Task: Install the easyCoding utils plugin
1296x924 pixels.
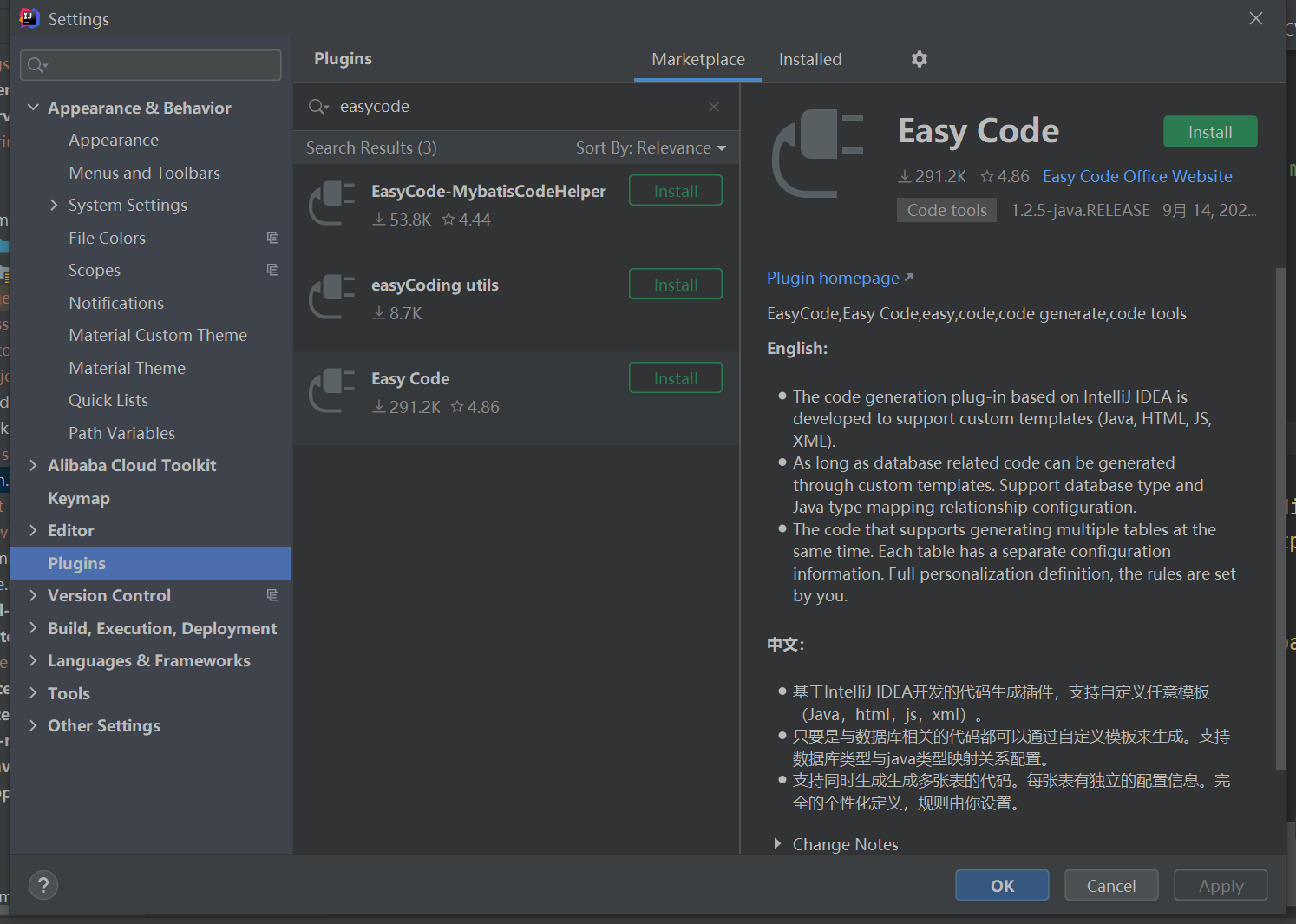Action: (675, 285)
